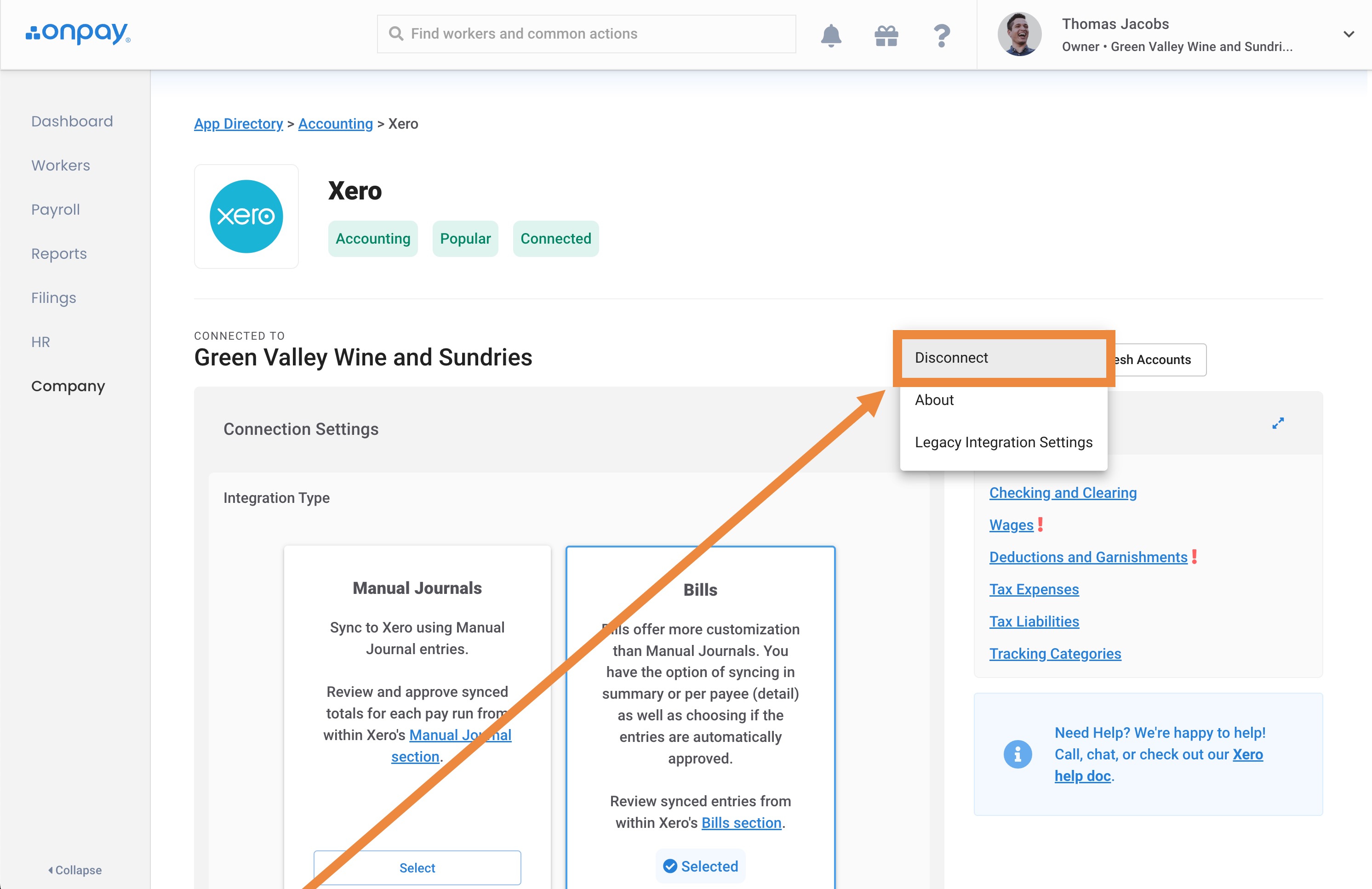The width and height of the screenshot is (1372, 889).
Task: Open Checking and Clearing link
Action: 1063,493
